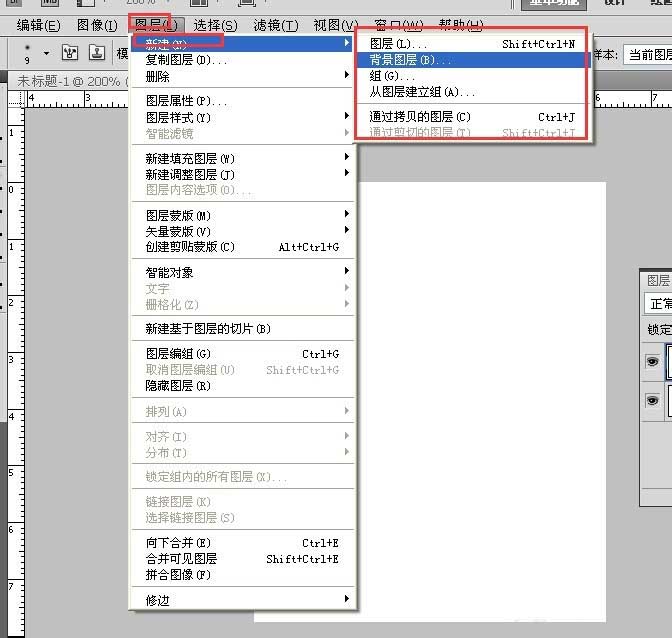672x638 pixels.
Task: Choose 拼合图像(F)
Action: (242, 575)
